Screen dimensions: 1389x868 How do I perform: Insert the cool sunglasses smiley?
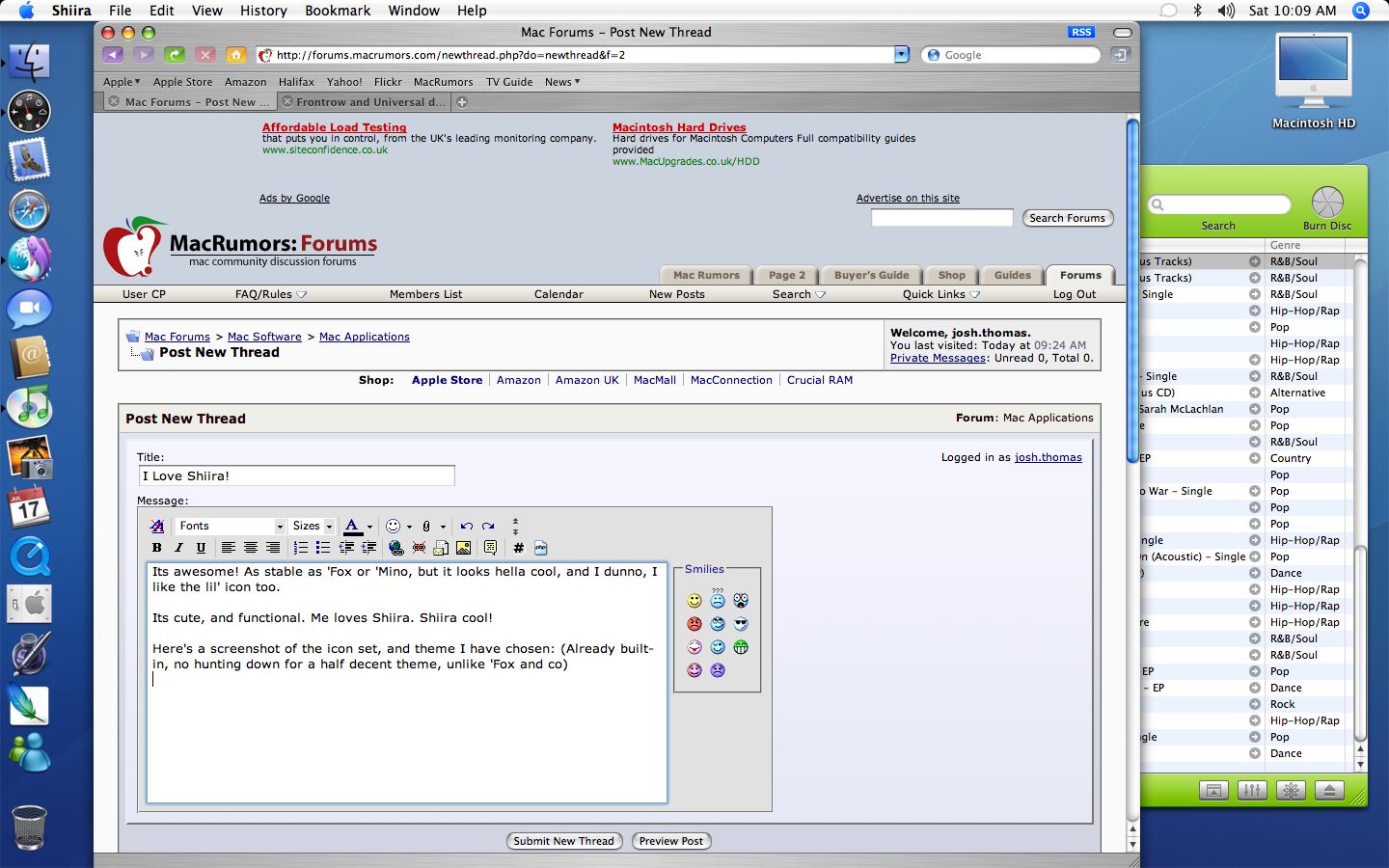tap(741, 624)
